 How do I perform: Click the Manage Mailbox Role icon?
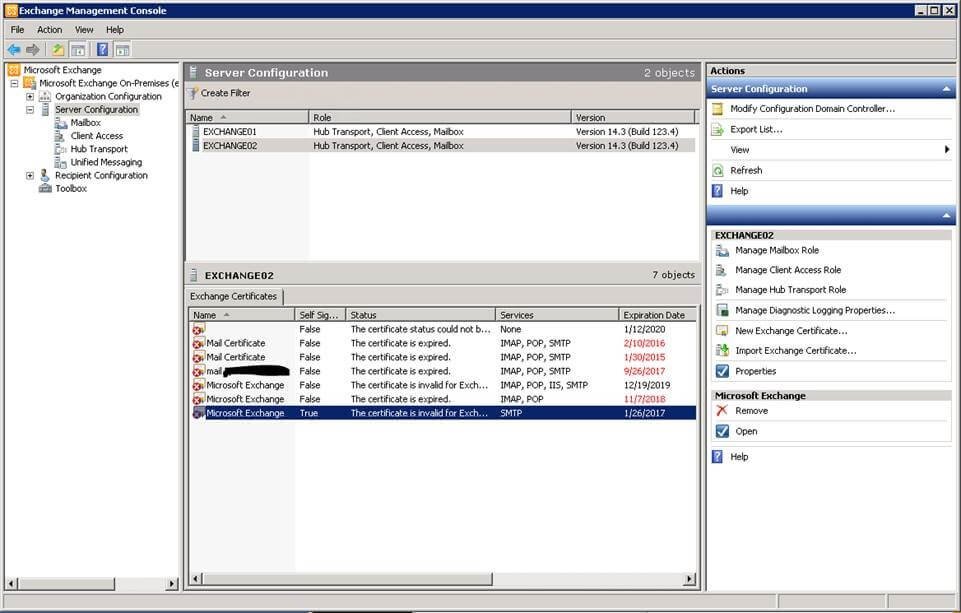click(723, 250)
